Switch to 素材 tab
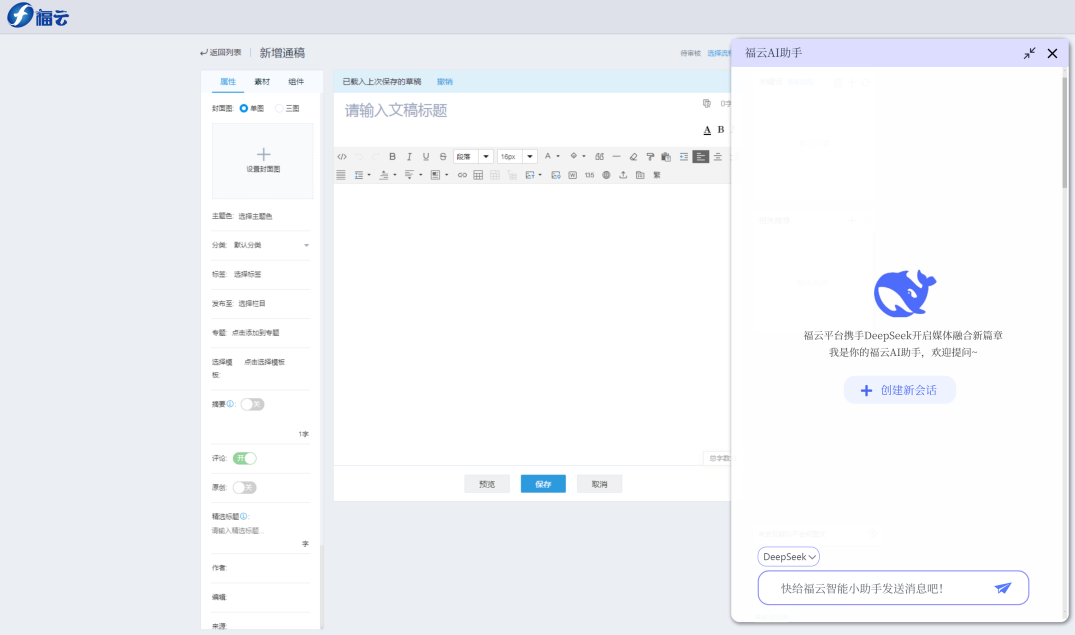This screenshot has height=635, width=1075. (262, 82)
